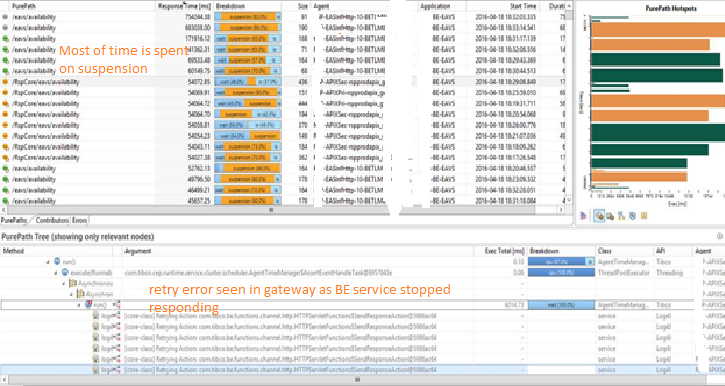Click scroll-down arrow of PurePath table scrollbar
The height and width of the screenshot is (386, 725).
[569, 200]
